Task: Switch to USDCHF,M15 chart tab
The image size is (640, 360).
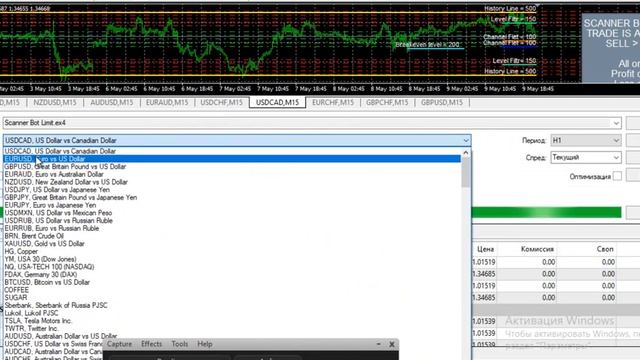Action: [x=221, y=102]
